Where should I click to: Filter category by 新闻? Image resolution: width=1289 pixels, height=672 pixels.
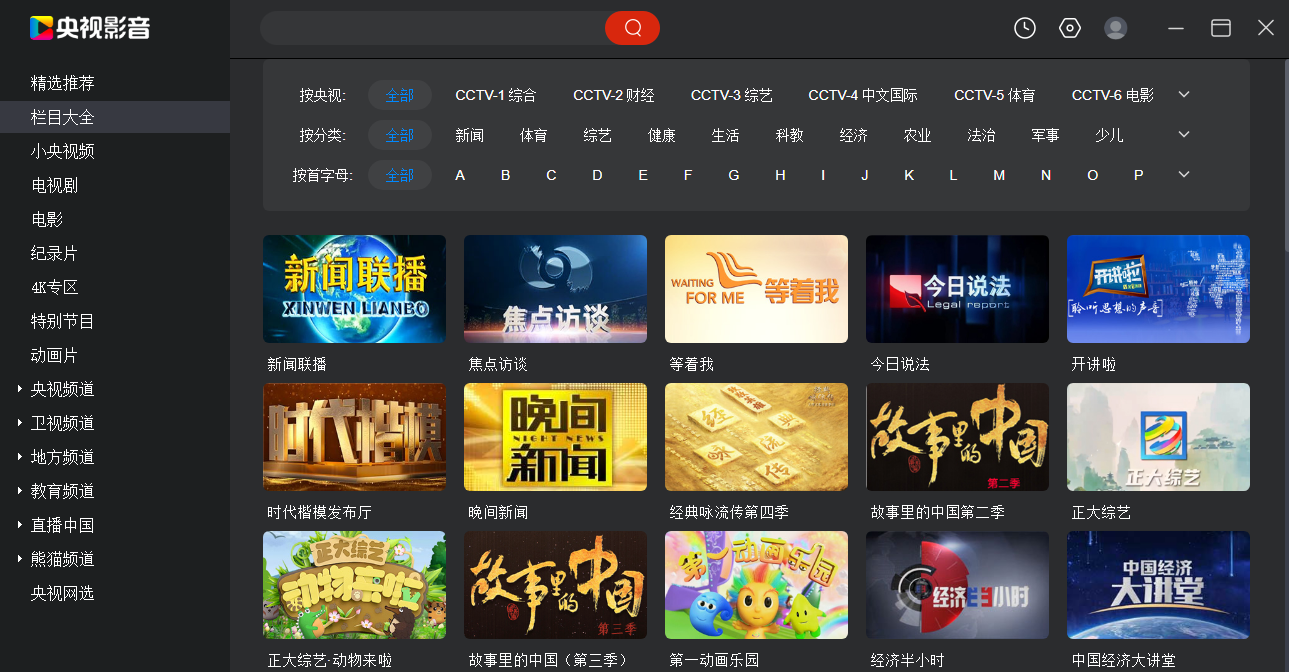point(470,135)
